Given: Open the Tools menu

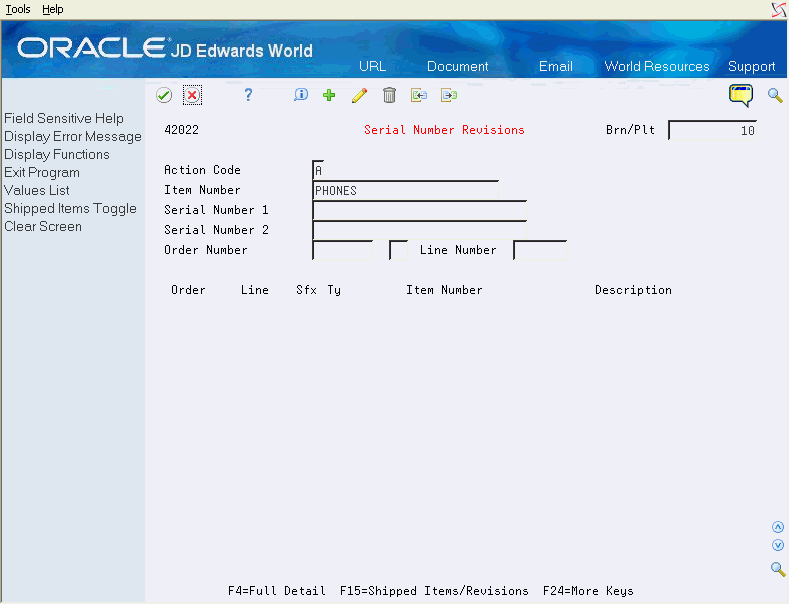Looking at the screenshot, I should click(18, 9).
